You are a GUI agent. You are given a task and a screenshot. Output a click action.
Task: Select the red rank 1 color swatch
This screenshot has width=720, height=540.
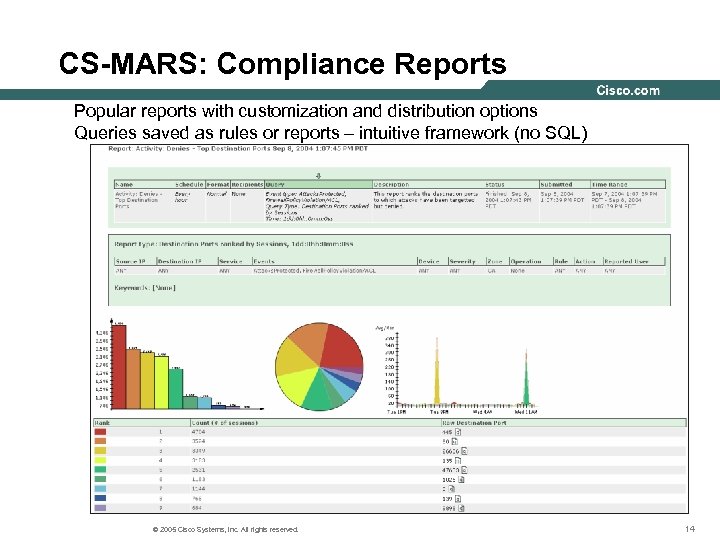click(x=100, y=432)
